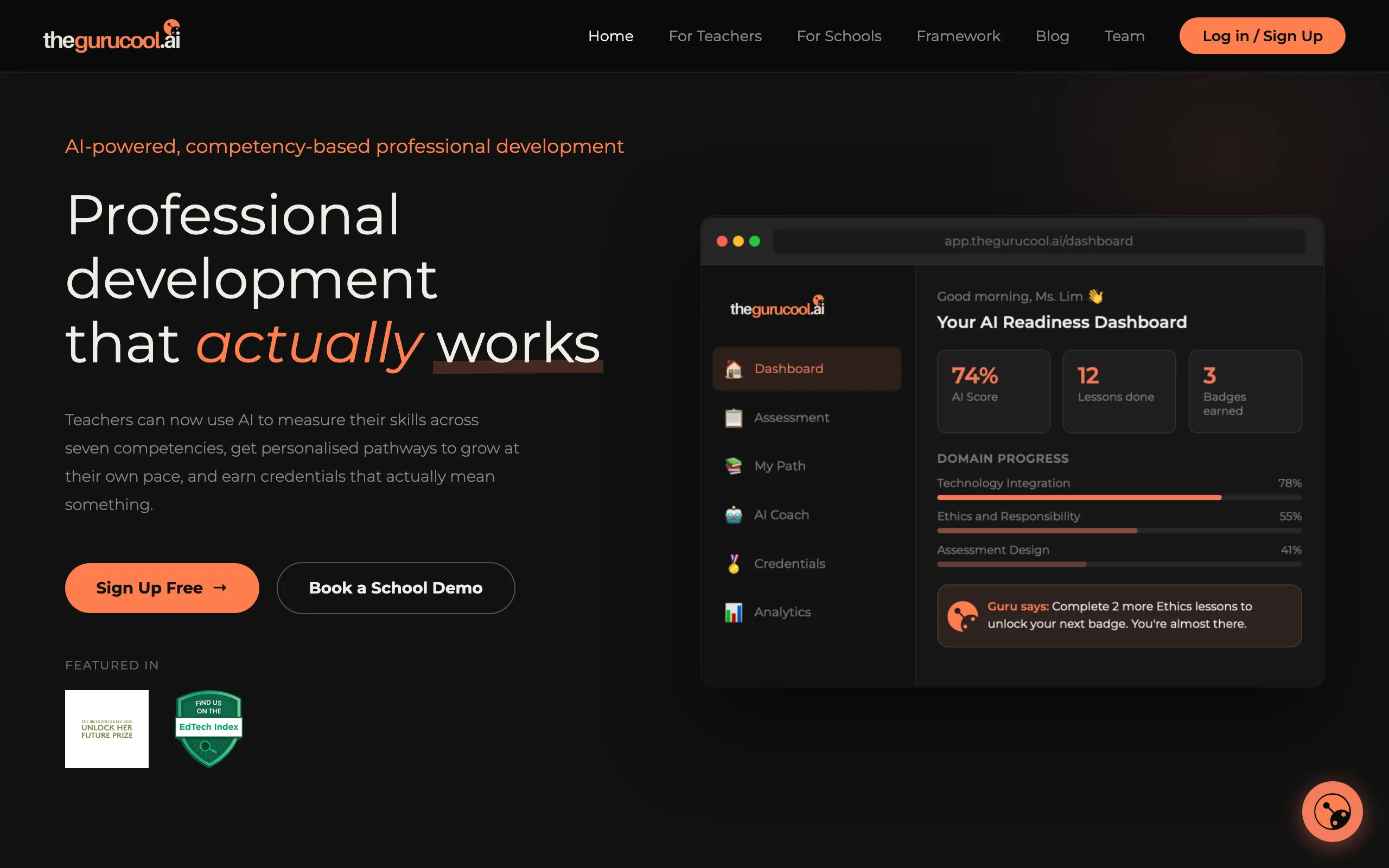Click the 74% AI Score card
Screen dimensions: 1389x868
point(993,391)
